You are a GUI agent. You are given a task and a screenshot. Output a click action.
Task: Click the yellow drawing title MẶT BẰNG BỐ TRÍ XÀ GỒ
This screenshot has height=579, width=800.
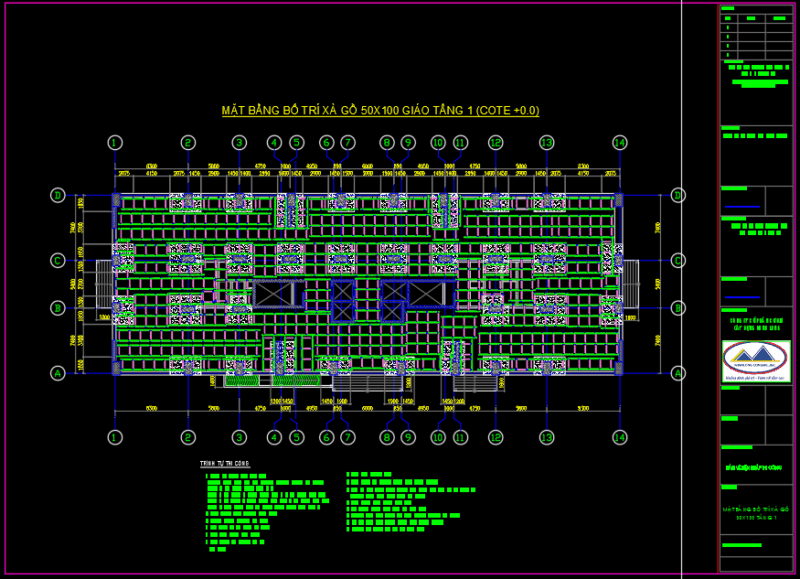click(x=380, y=110)
